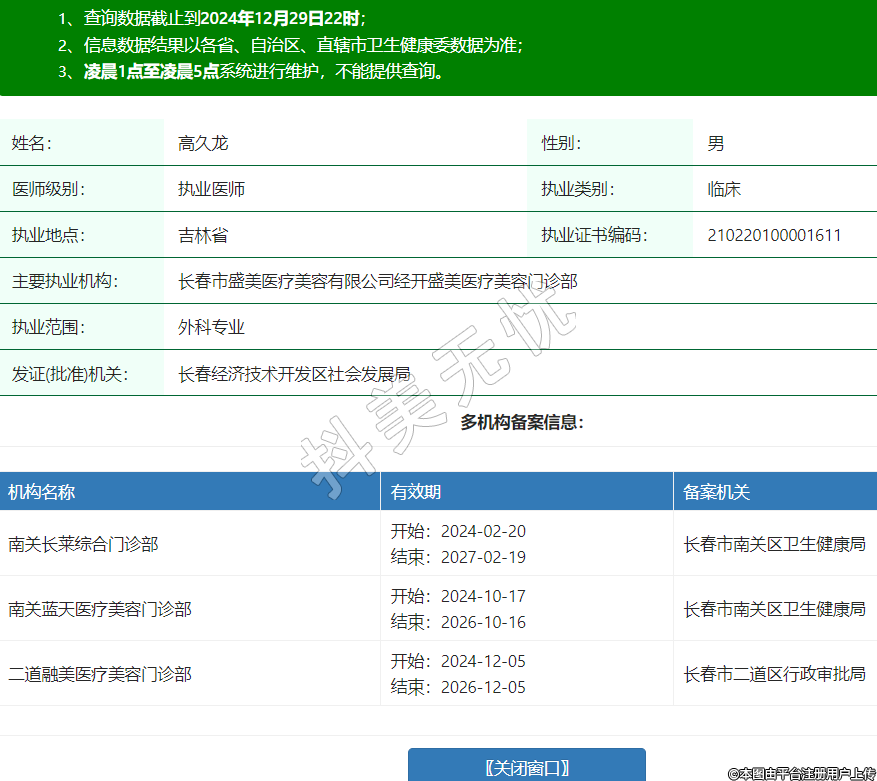Viewport: 877px width, 781px height.
Task: Click the 外科专业 practice scope value
Action: click(211, 327)
